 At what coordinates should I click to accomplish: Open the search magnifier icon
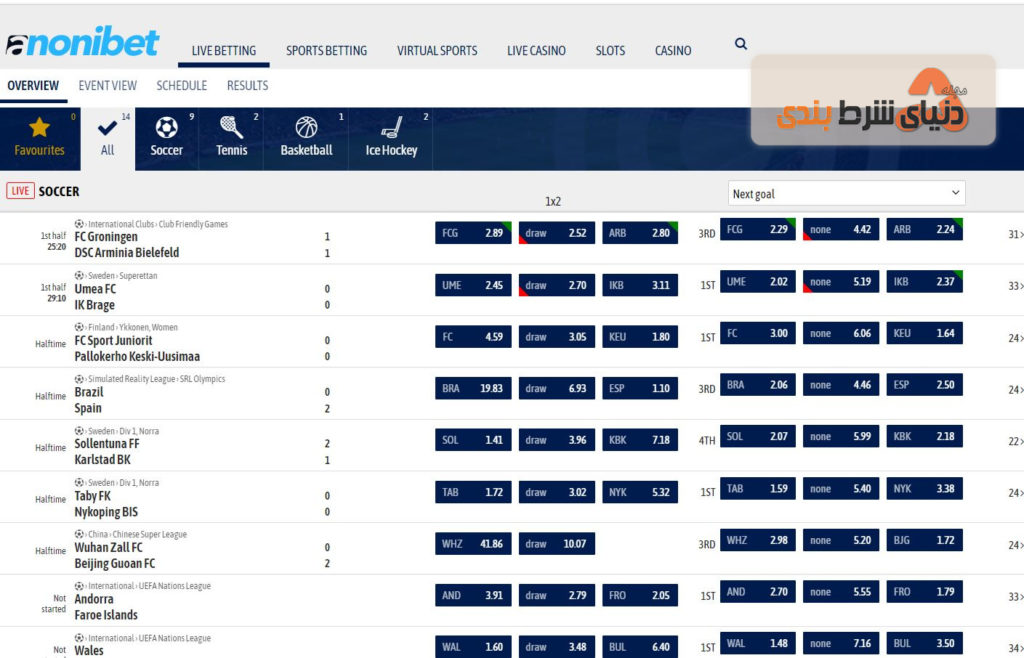tap(741, 44)
